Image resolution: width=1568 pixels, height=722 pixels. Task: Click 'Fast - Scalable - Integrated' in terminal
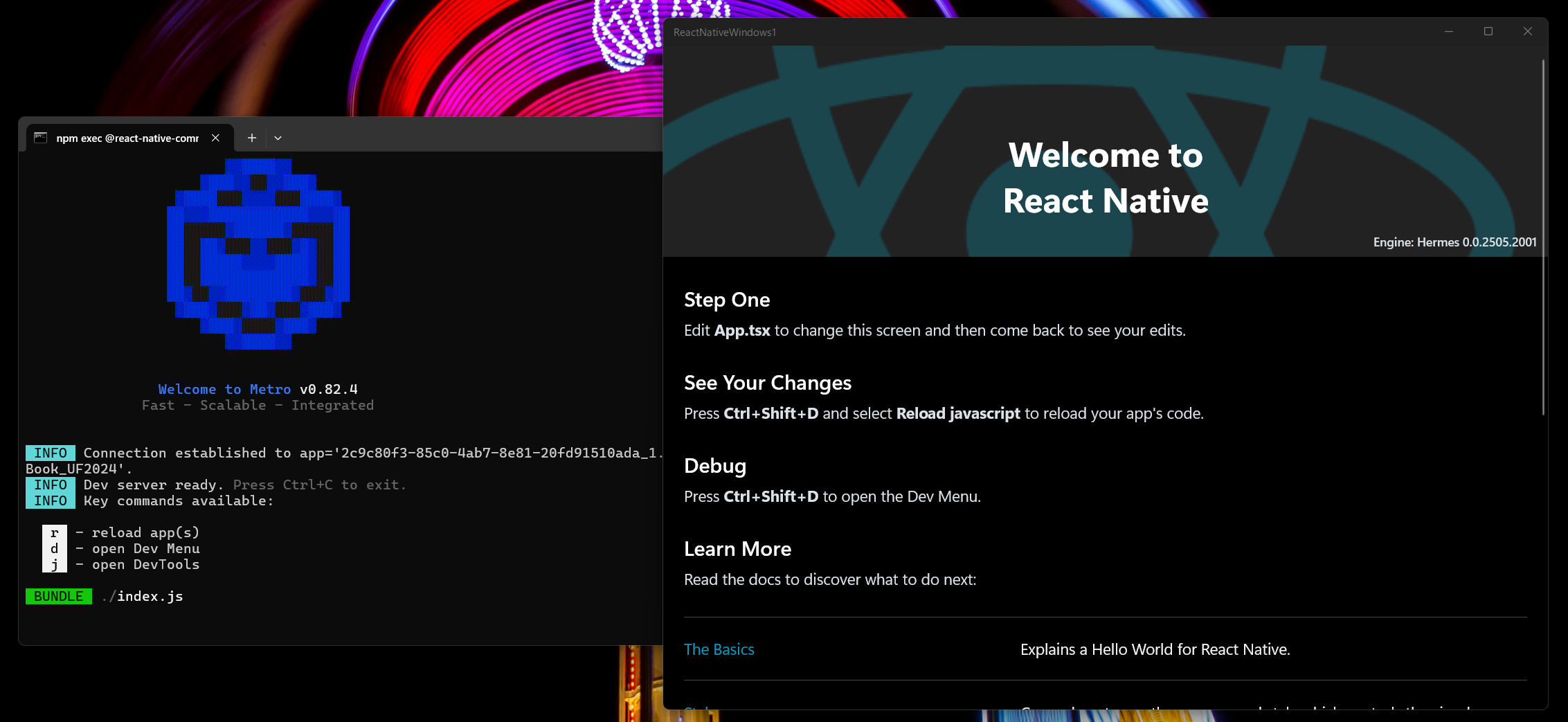click(x=258, y=406)
